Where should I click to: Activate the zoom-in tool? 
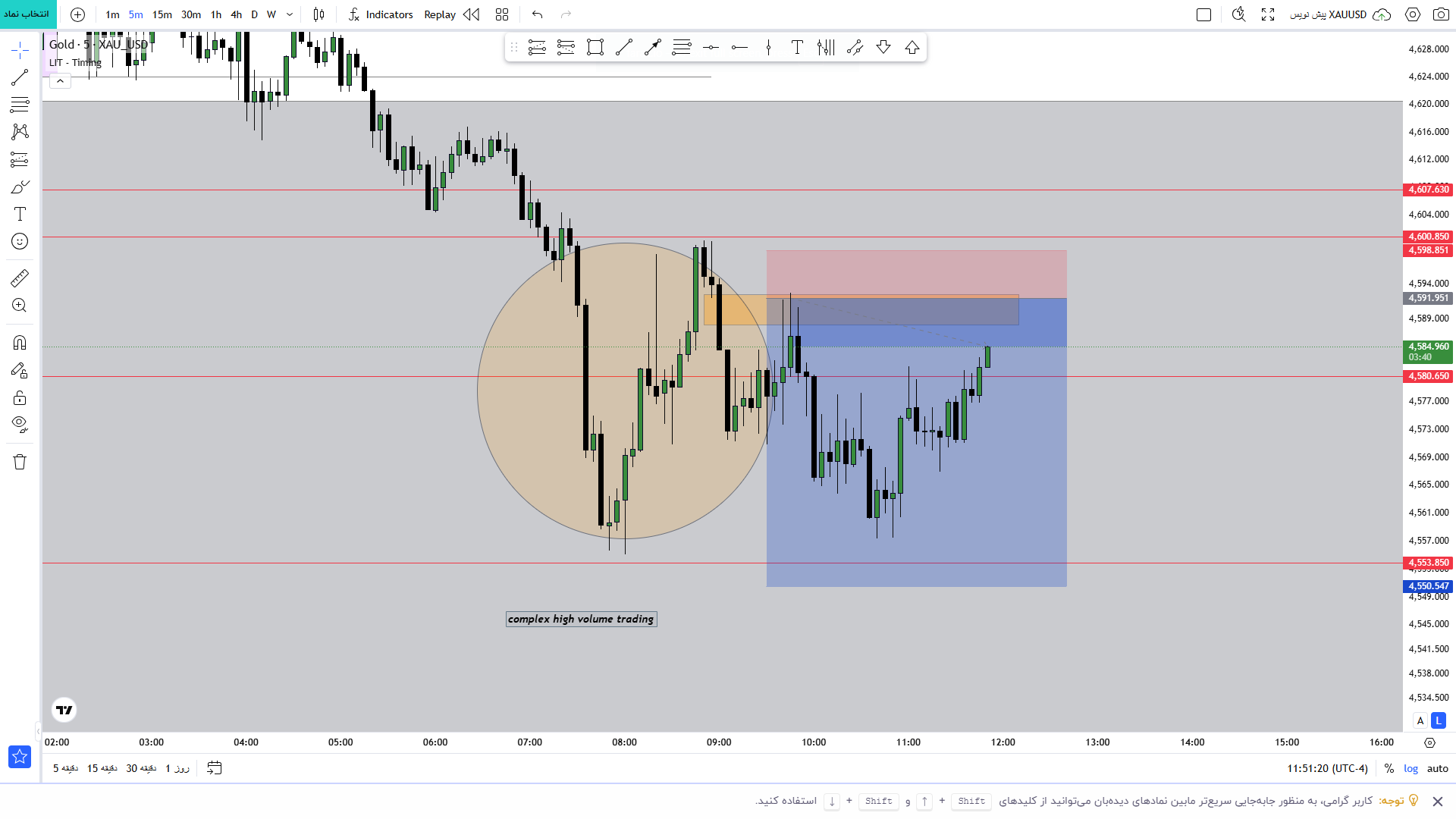tap(20, 306)
